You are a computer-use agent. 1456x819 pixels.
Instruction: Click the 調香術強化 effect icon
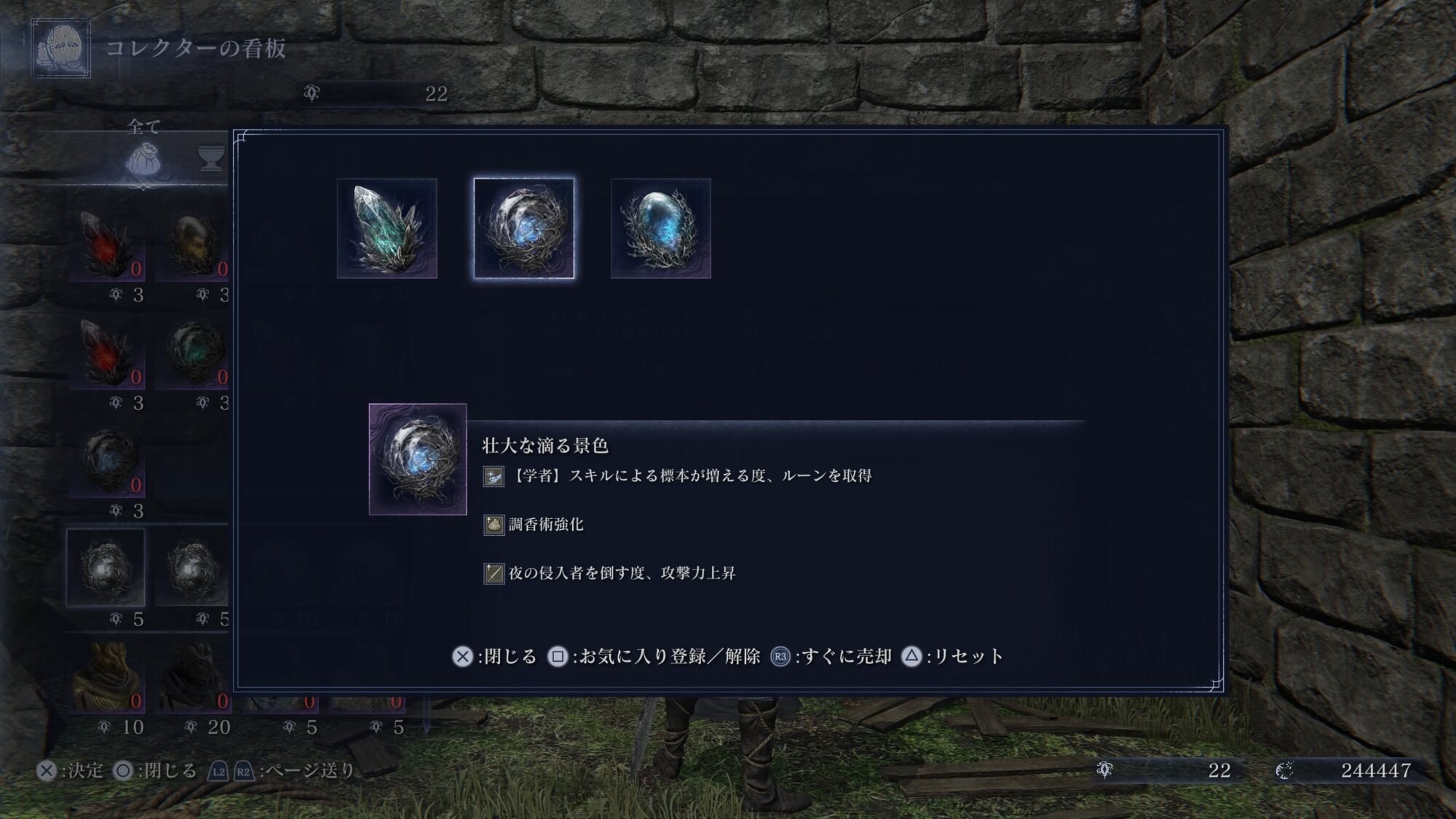(x=494, y=525)
